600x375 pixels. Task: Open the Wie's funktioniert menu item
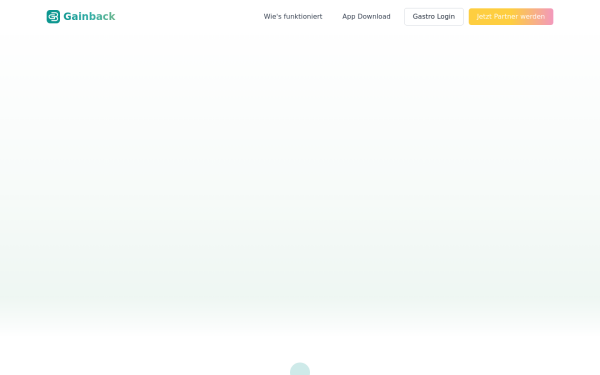[293, 16]
